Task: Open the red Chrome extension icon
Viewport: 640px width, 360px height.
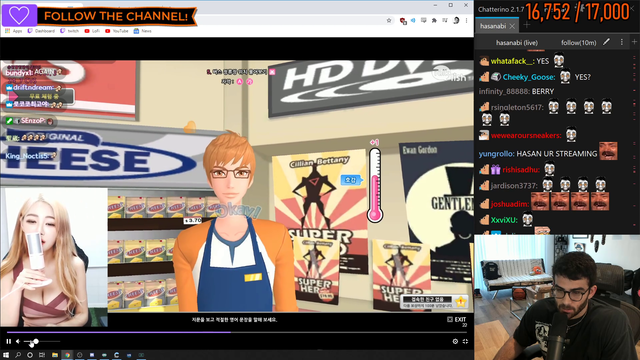Action: coord(403,20)
